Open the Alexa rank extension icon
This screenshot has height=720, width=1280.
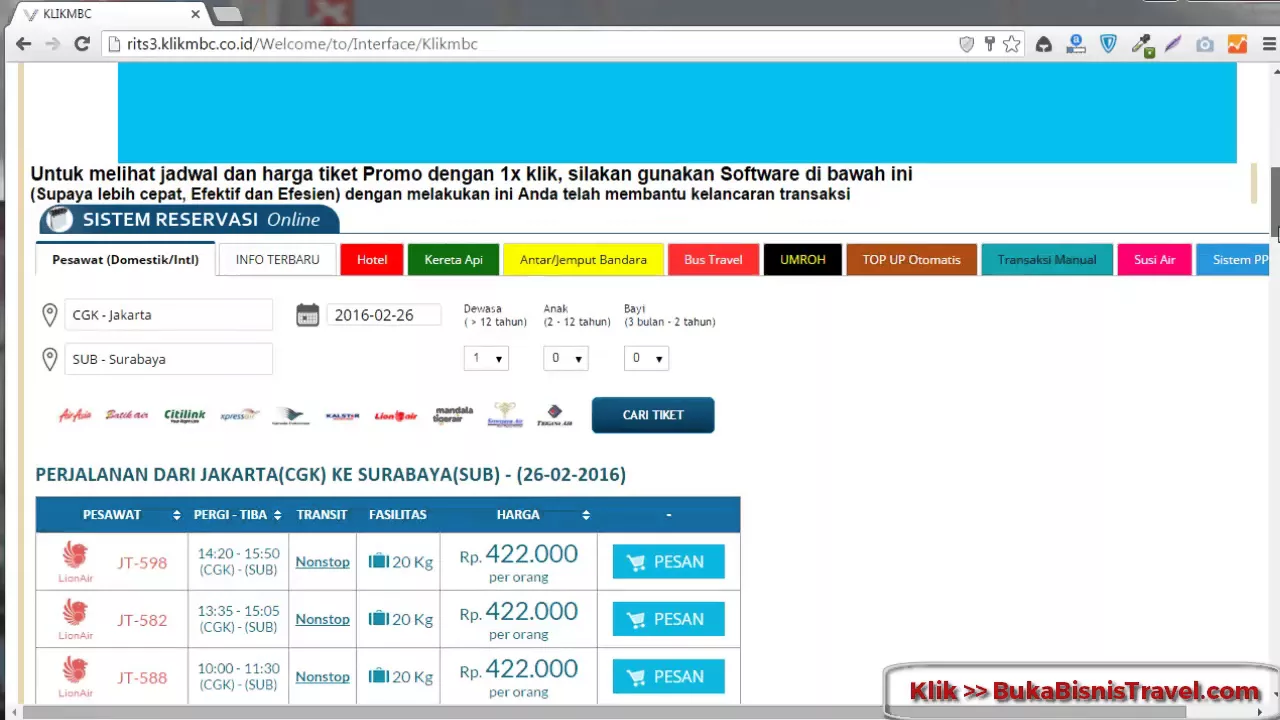pyautogui.click(x=1076, y=44)
